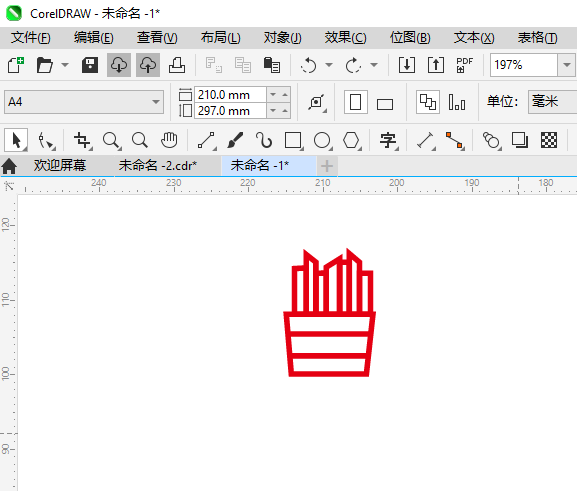The width and height of the screenshot is (577, 491).
Task: Click the page height 297.0 mm field
Action: point(230,110)
